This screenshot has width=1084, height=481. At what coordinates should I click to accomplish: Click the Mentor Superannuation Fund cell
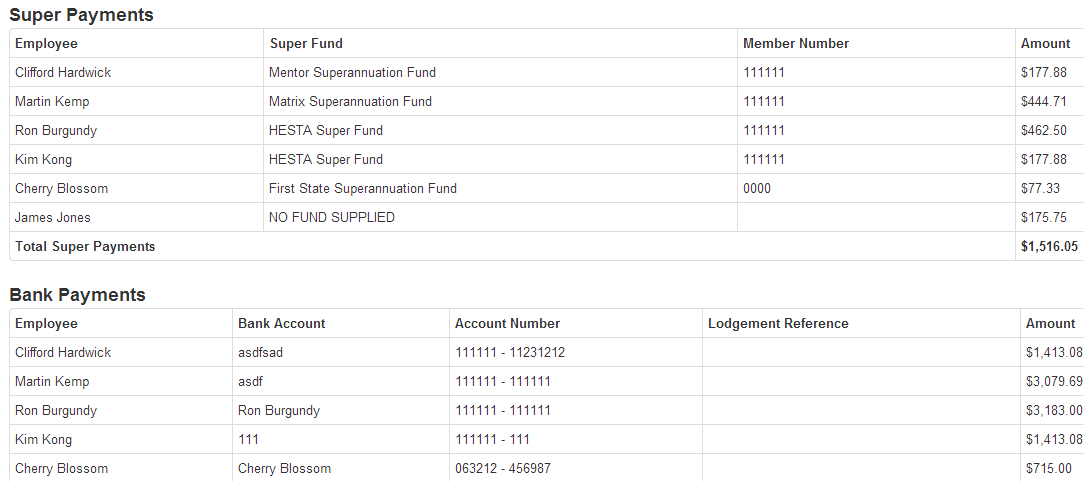click(352, 73)
